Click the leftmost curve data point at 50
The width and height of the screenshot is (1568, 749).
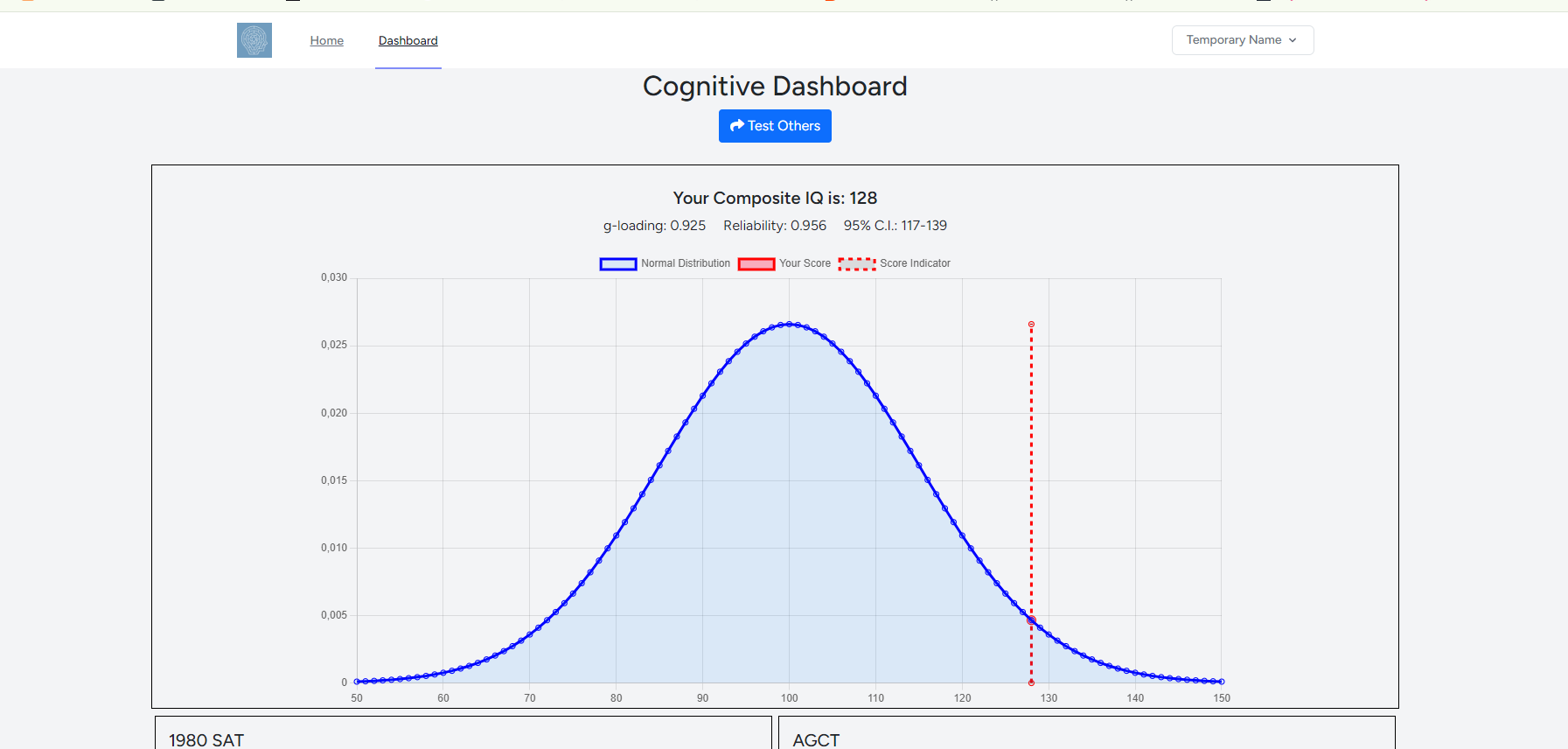pos(357,682)
